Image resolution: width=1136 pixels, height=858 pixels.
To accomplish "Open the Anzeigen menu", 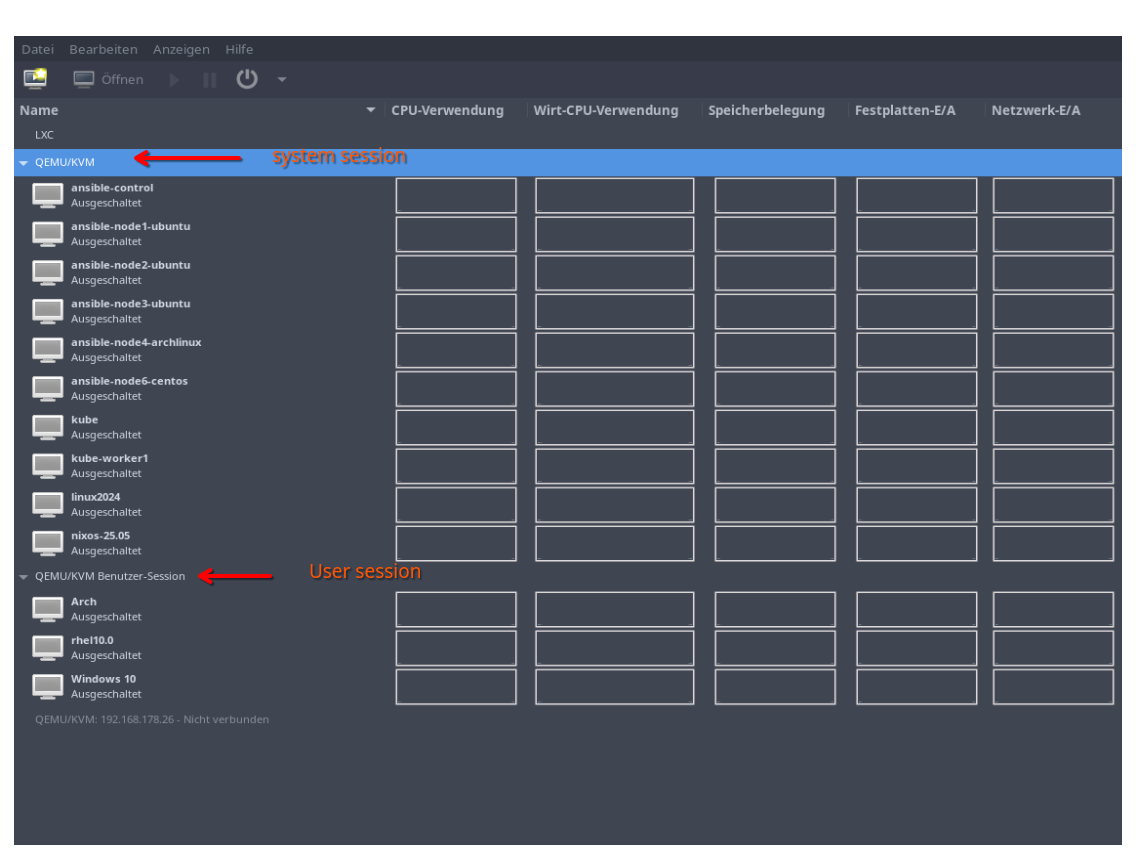I will 181,49.
